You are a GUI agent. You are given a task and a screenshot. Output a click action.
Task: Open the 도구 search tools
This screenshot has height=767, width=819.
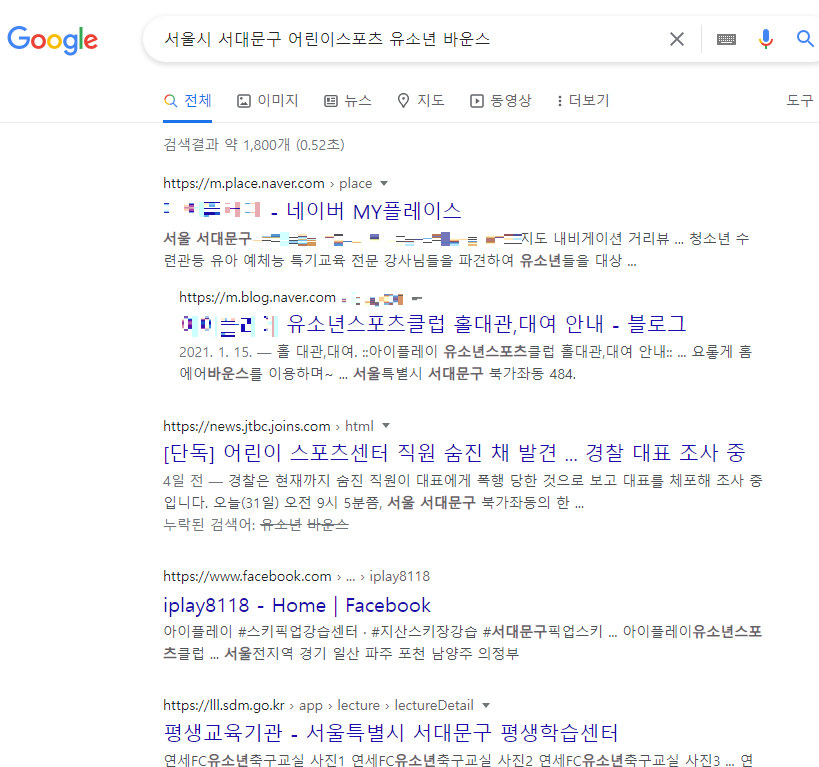(800, 100)
